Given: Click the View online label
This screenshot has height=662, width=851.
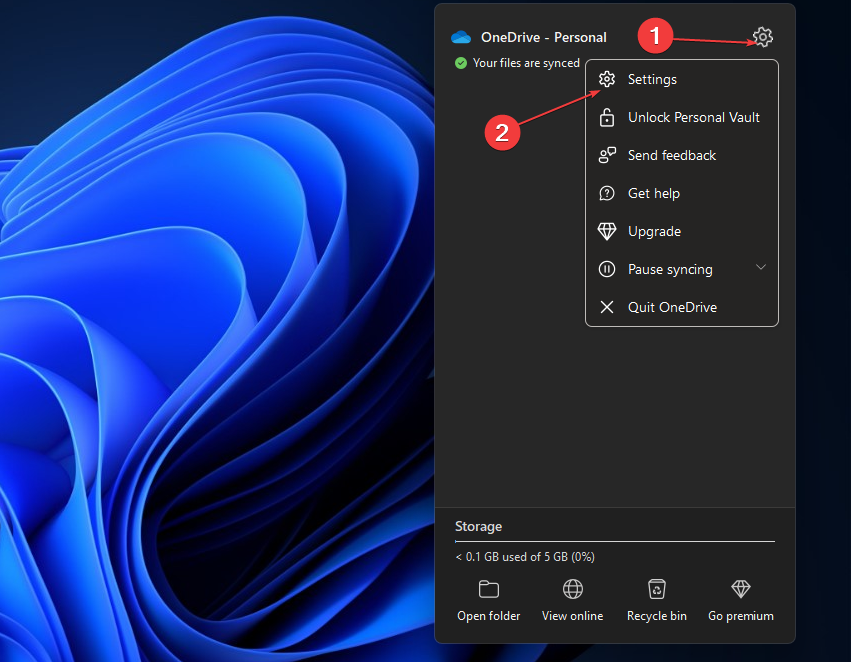Looking at the screenshot, I should 573,616.
